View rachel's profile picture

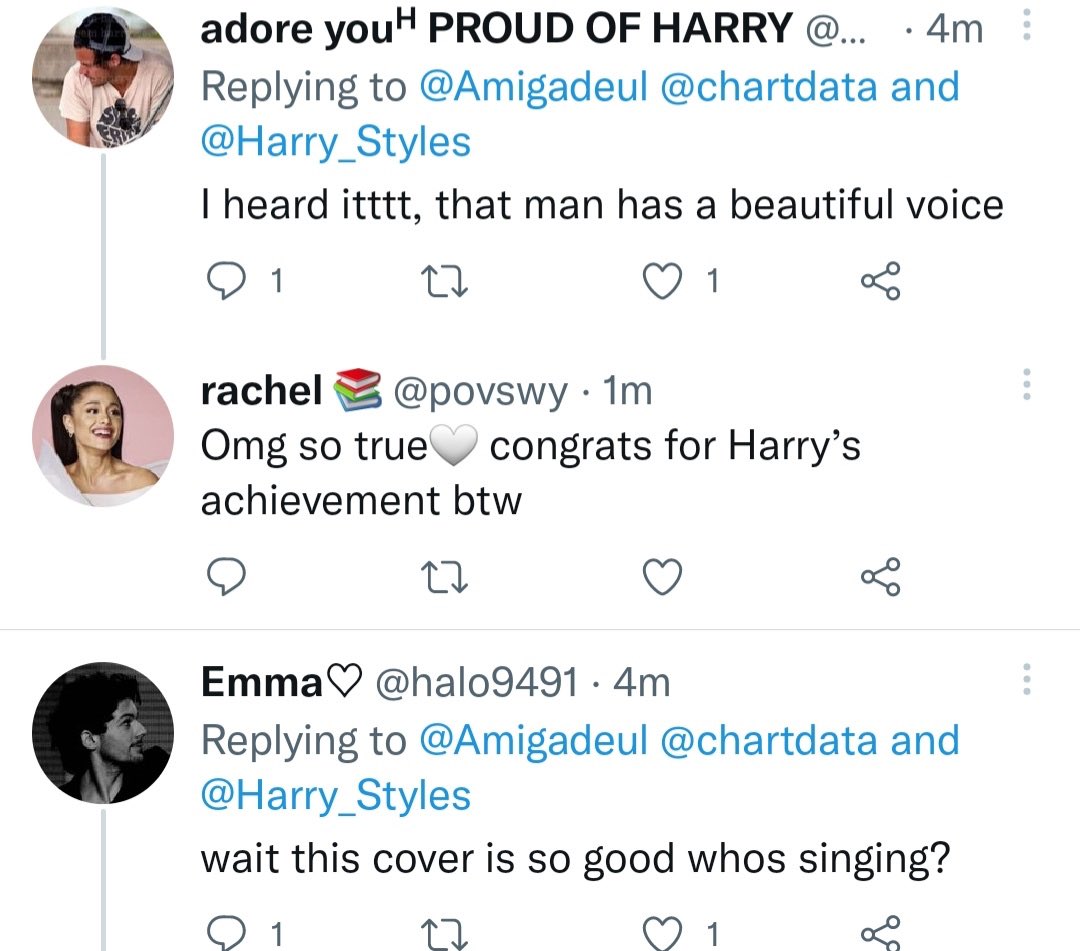tap(103, 436)
